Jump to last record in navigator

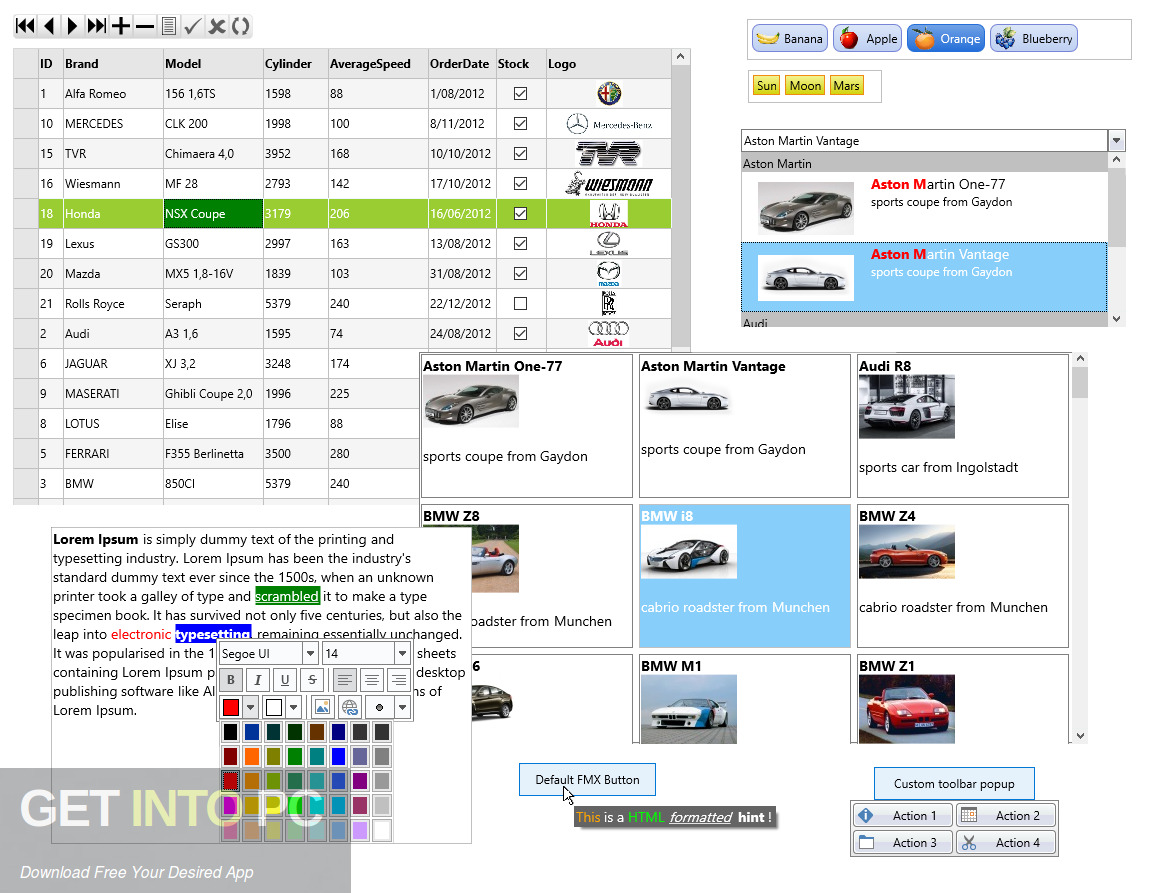pyautogui.click(x=96, y=26)
